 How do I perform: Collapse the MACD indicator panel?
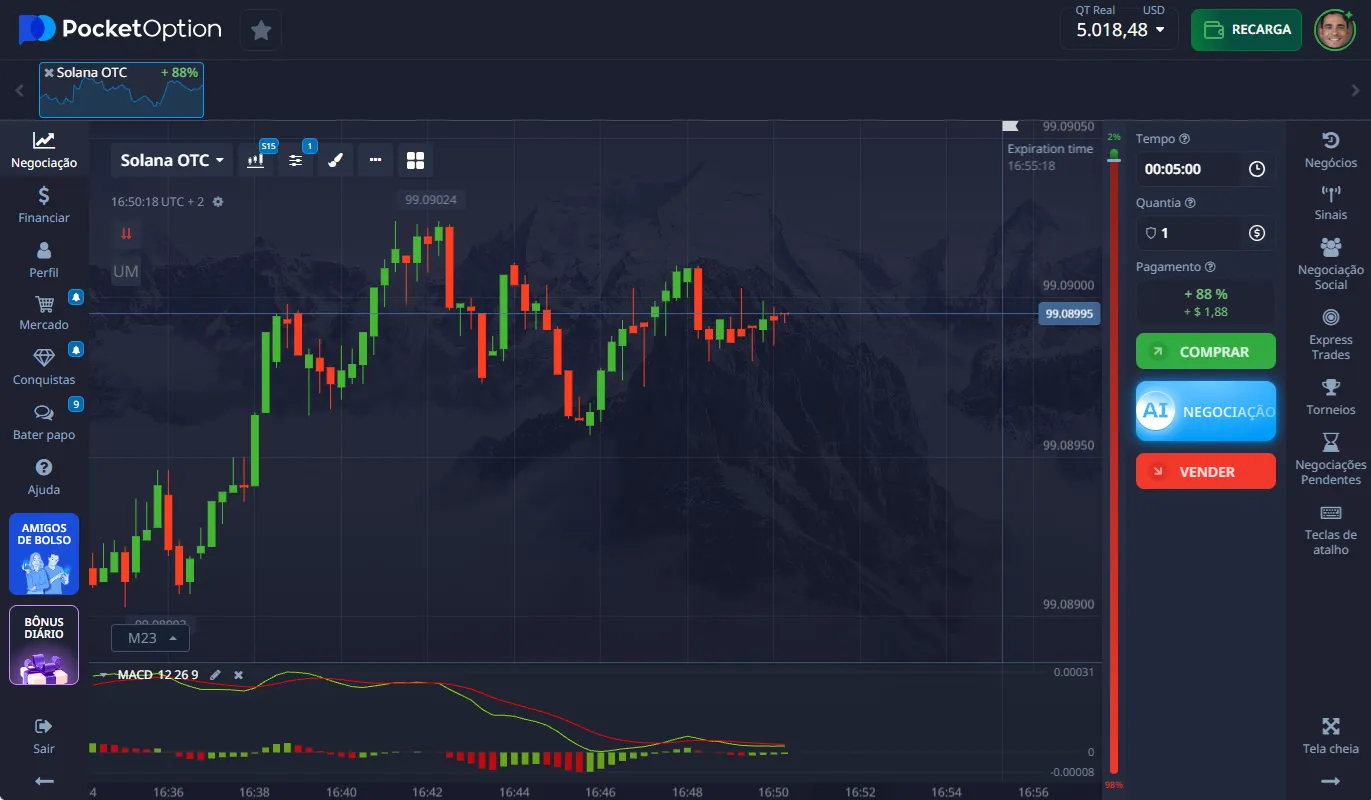(x=101, y=675)
